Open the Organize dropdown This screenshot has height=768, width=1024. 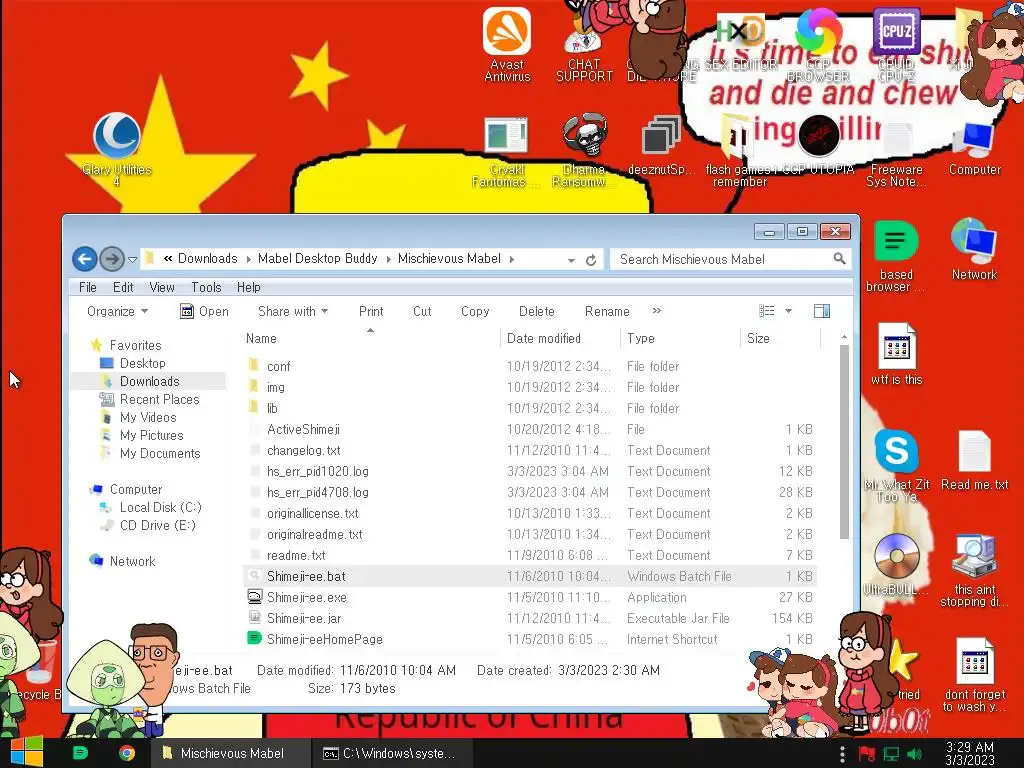pos(118,312)
